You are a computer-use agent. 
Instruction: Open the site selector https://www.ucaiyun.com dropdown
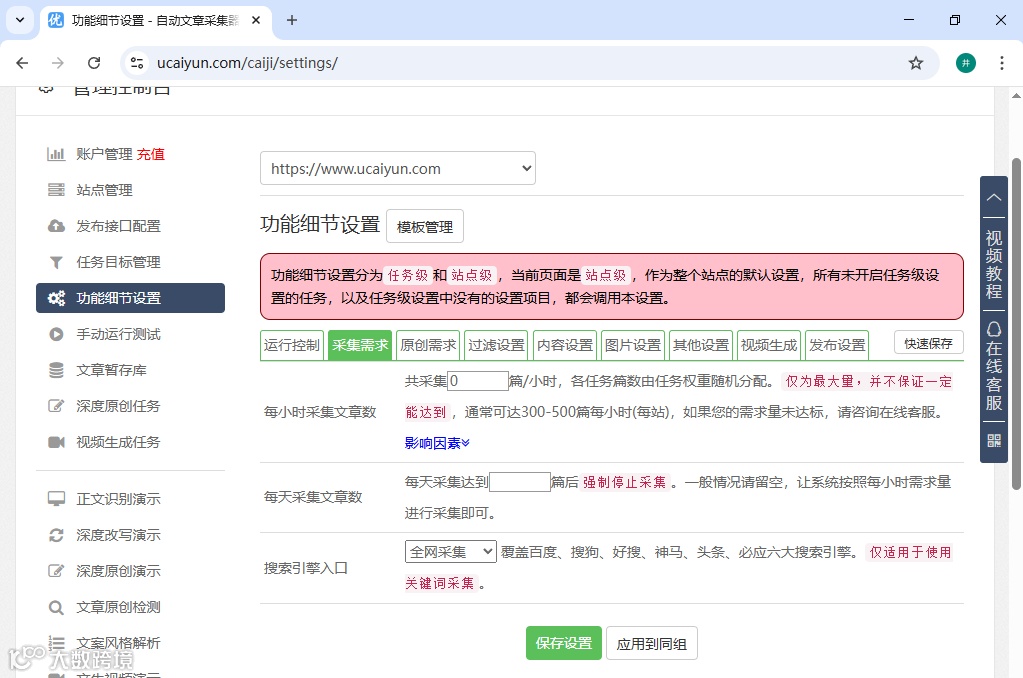click(x=398, y=168)
